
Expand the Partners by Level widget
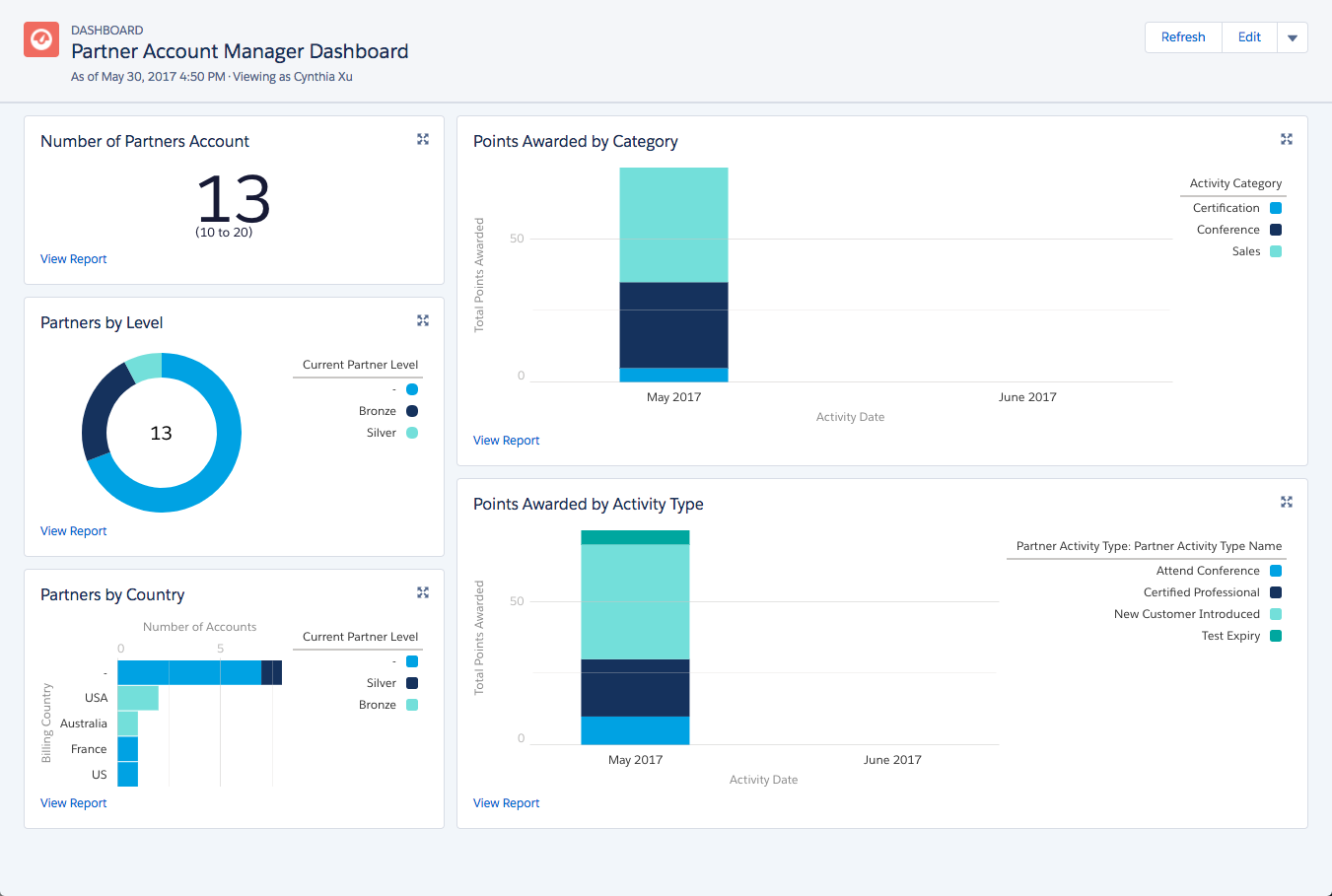click(423, 320)
